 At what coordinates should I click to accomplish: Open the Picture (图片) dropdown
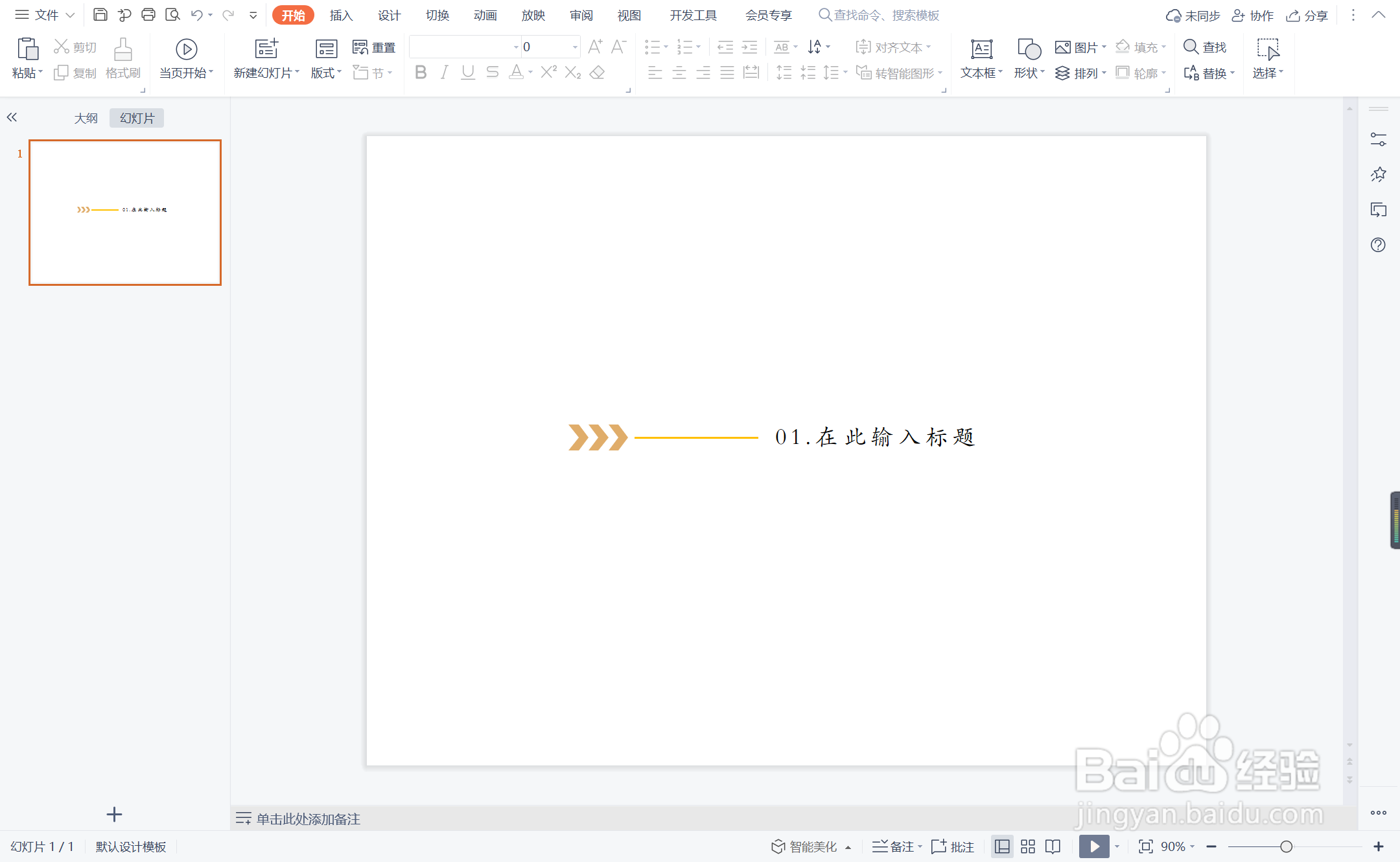tap(1080, 47)
